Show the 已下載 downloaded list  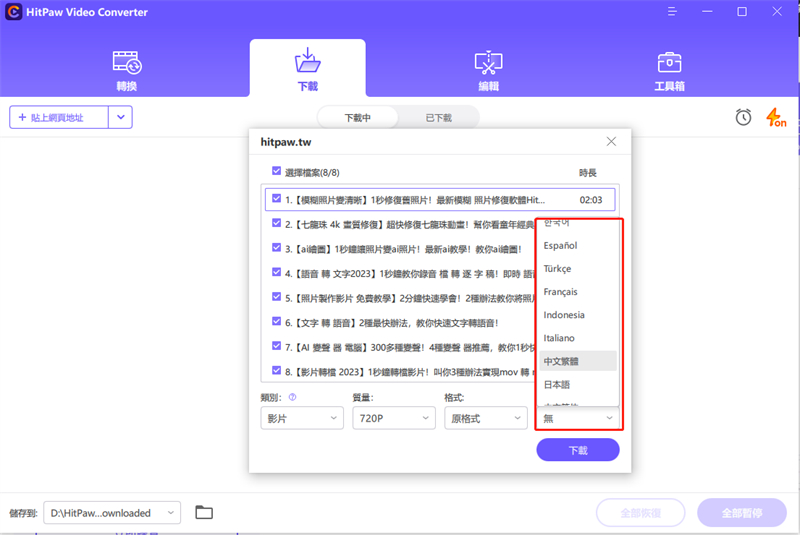(x=439, y=118)
